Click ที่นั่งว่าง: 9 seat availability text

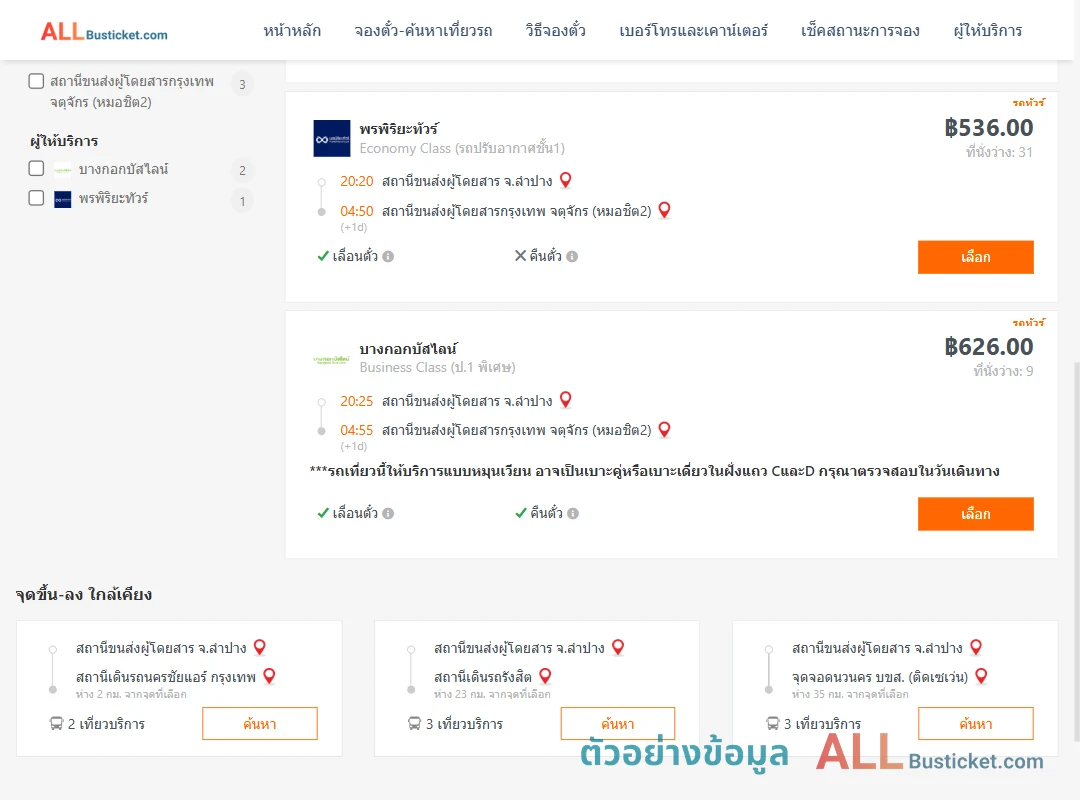point(1003,371)
